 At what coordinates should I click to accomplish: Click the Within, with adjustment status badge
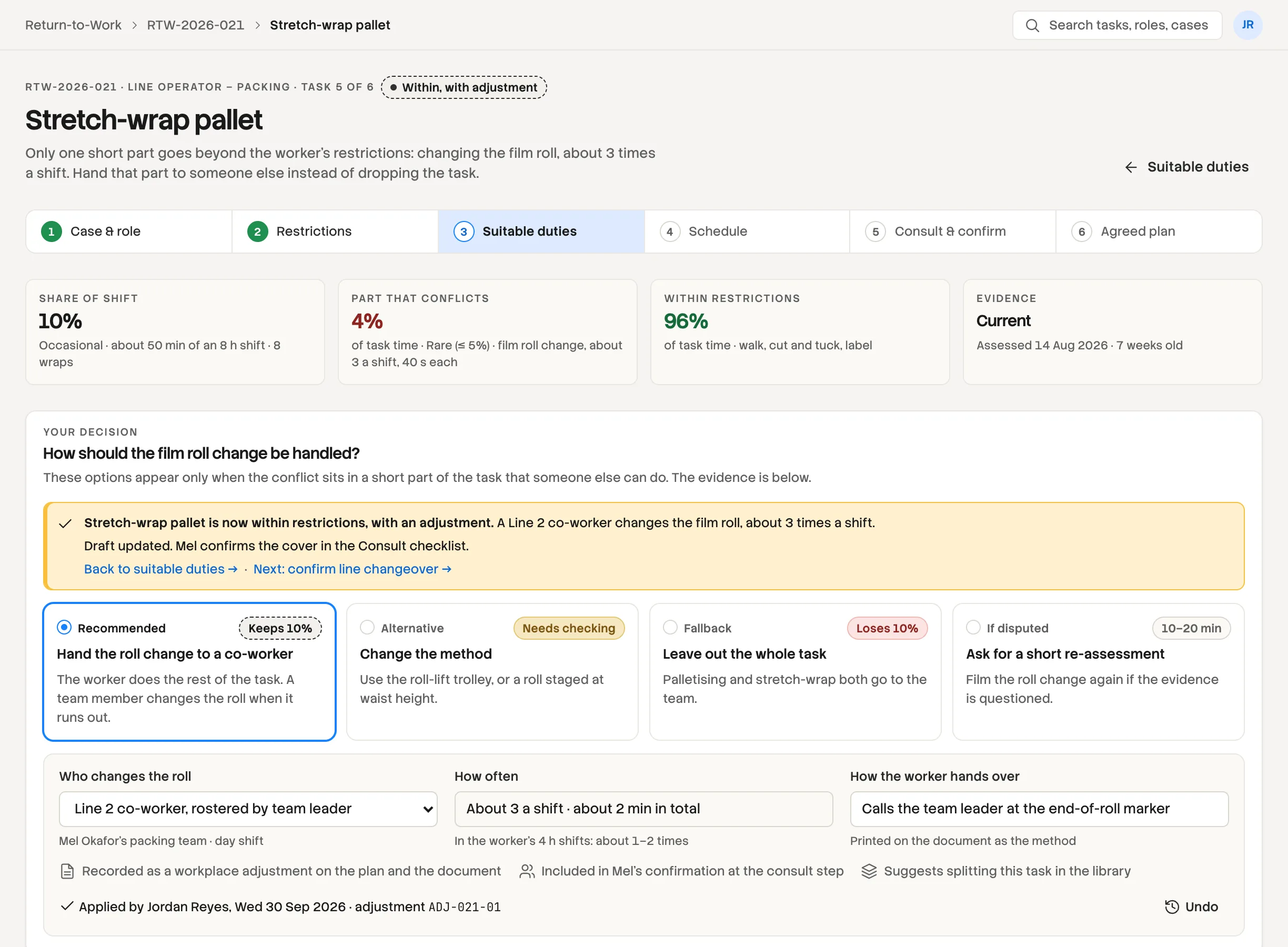(x=464, y=87)
